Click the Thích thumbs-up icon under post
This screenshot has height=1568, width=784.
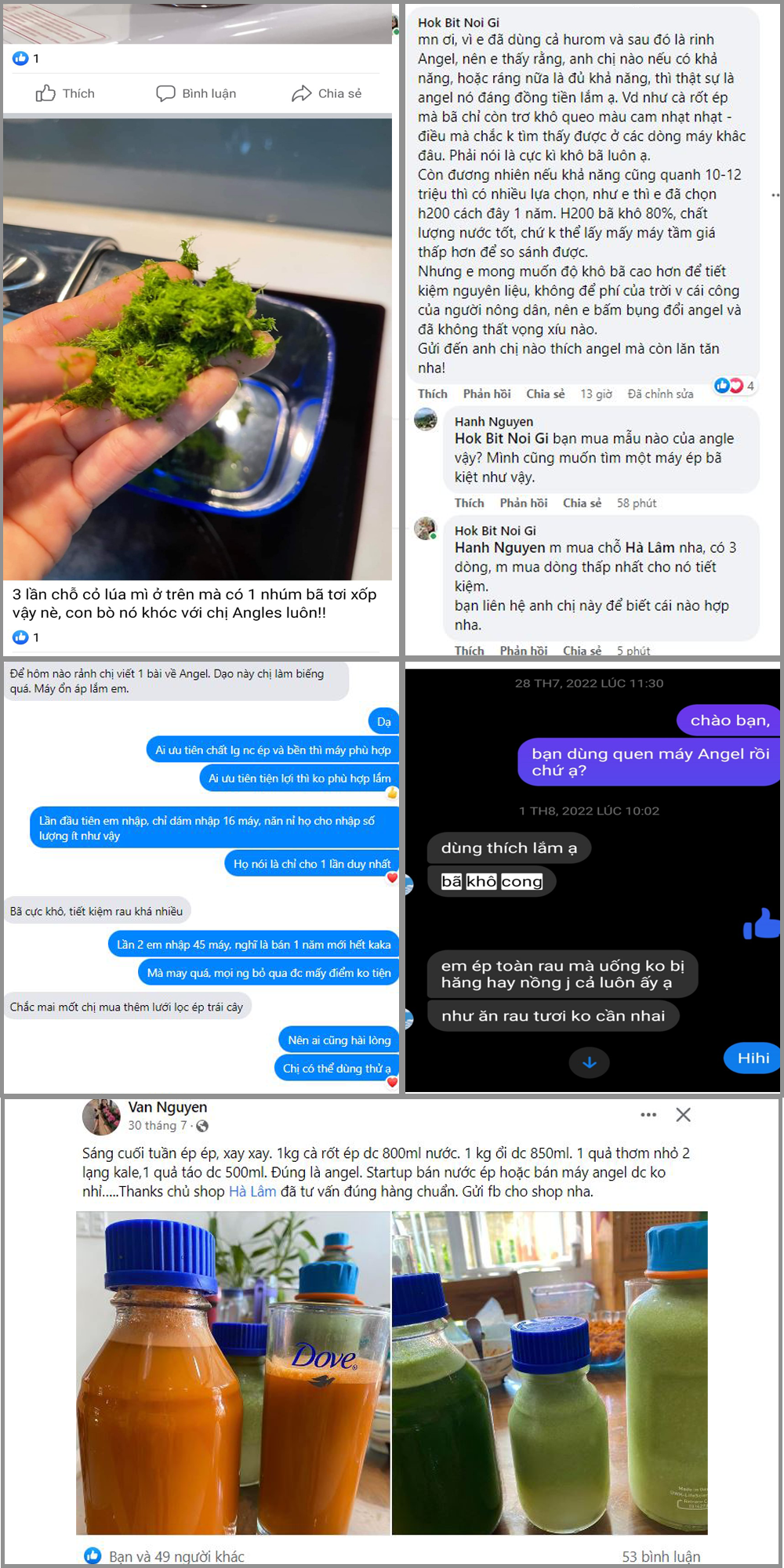coord(45,93)
